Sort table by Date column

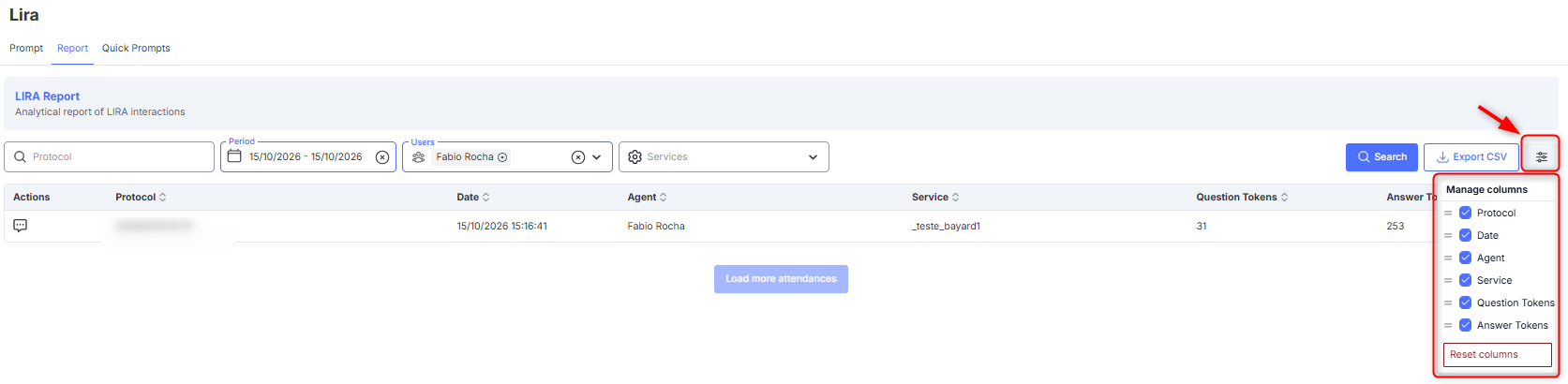coord(486,198)
